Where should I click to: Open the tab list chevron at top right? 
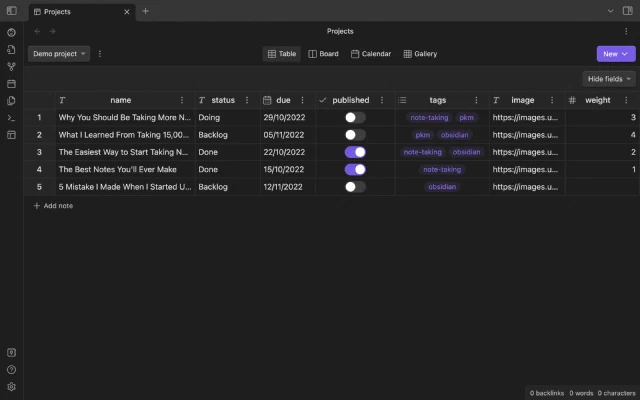click(611, 11)
